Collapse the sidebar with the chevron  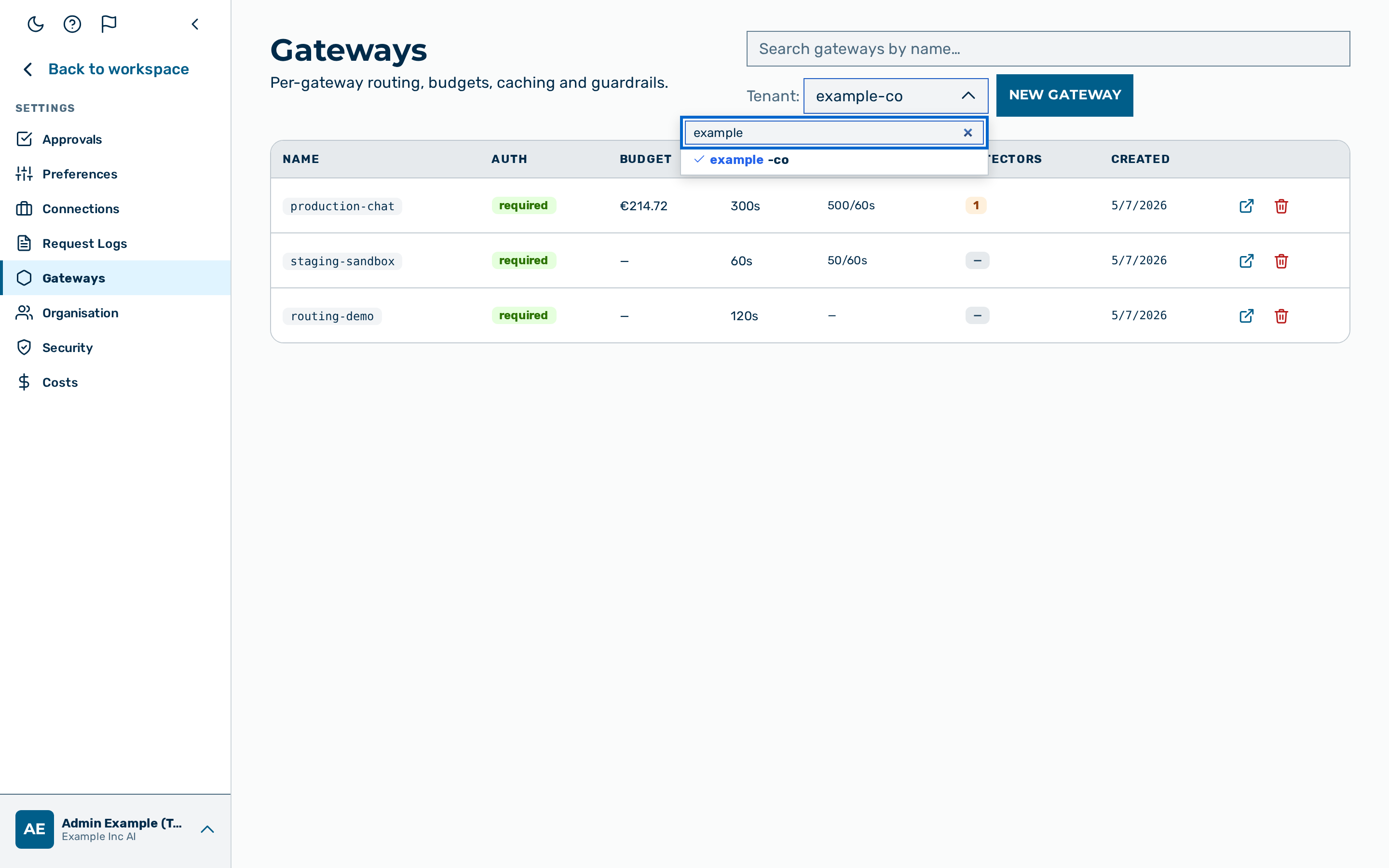tap(195, 24)
